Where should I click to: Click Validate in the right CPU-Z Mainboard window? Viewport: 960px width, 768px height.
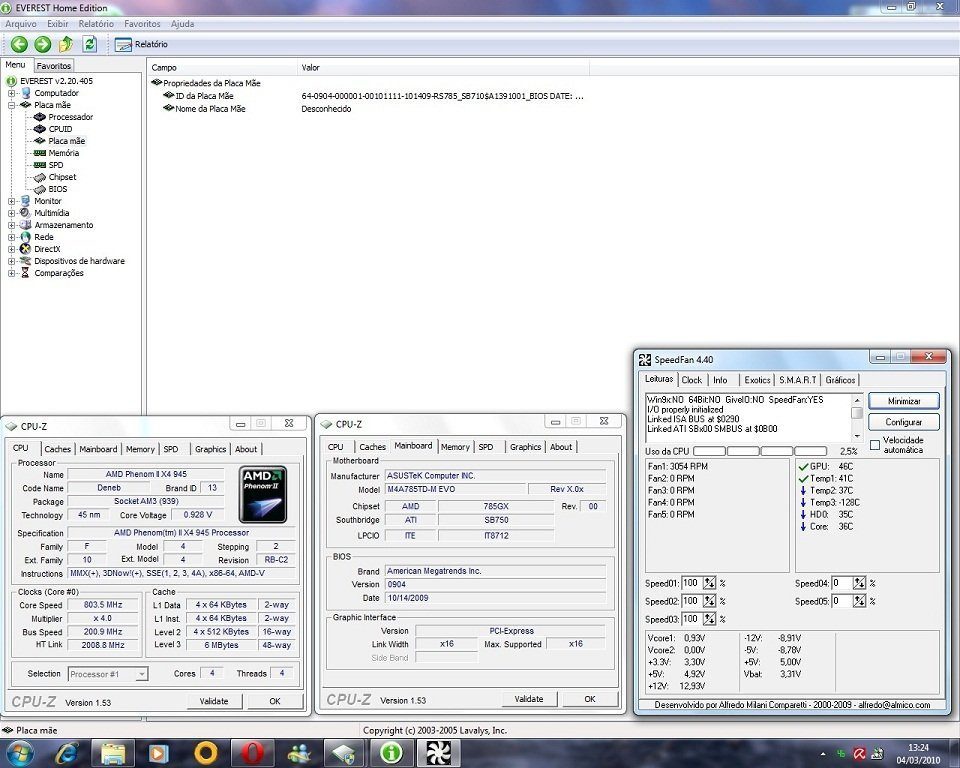pyautogui.click(x=529, y=699)
